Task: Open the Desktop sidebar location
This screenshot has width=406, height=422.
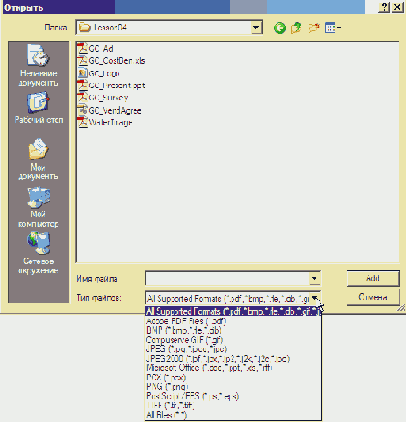Action: pos(39,108)
